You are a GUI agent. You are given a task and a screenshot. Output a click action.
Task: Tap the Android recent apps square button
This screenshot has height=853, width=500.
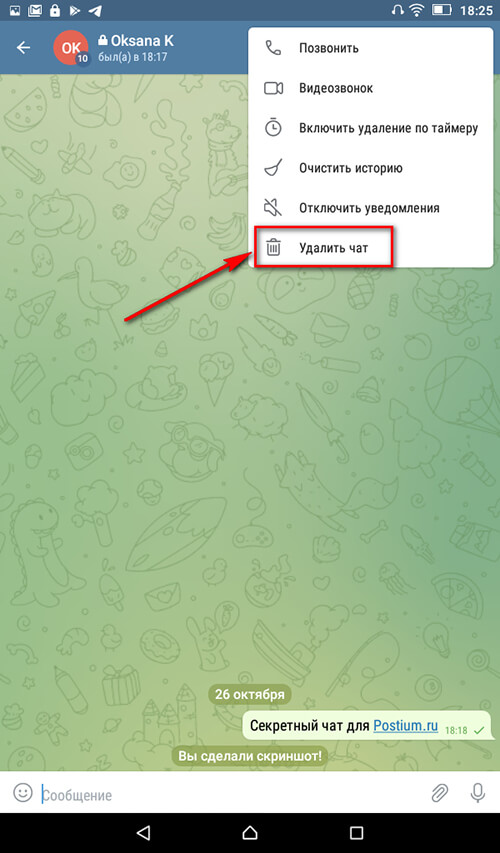[x=356, y=832]
